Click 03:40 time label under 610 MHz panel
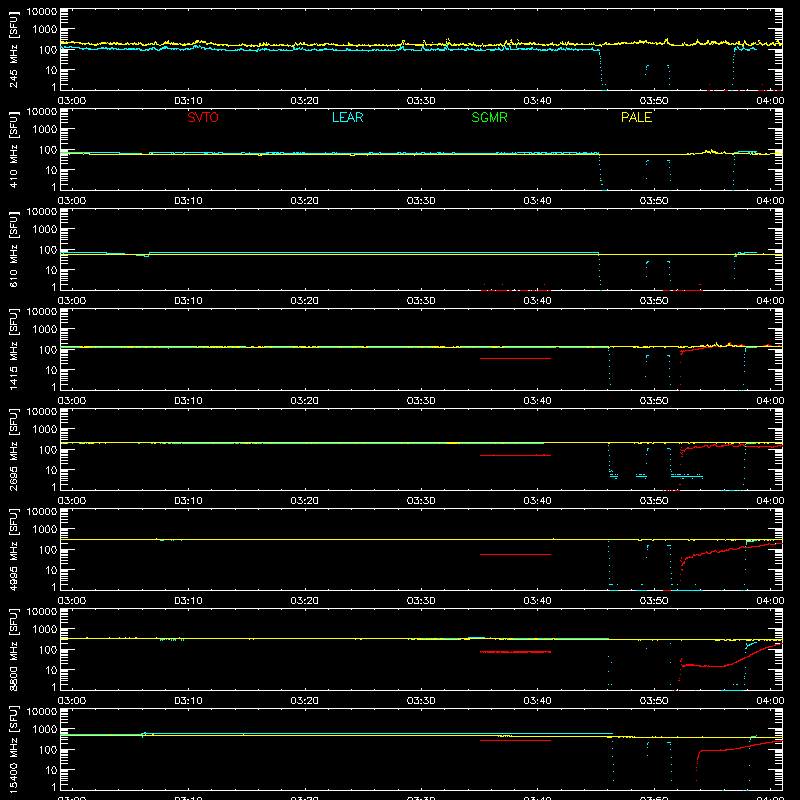The height and width of the screenshot is (800, 800). (537, 301)
